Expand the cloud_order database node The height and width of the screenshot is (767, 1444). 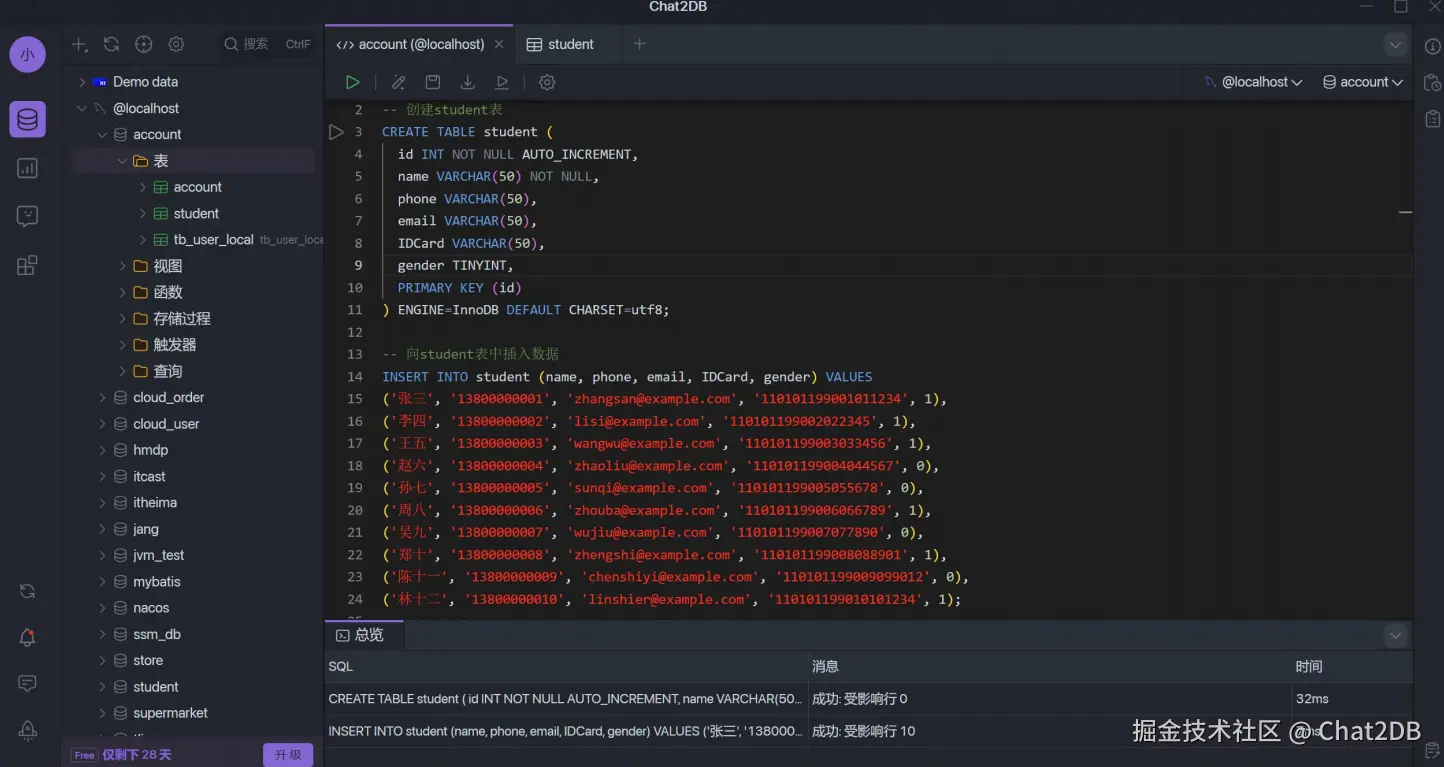point(102,398)
